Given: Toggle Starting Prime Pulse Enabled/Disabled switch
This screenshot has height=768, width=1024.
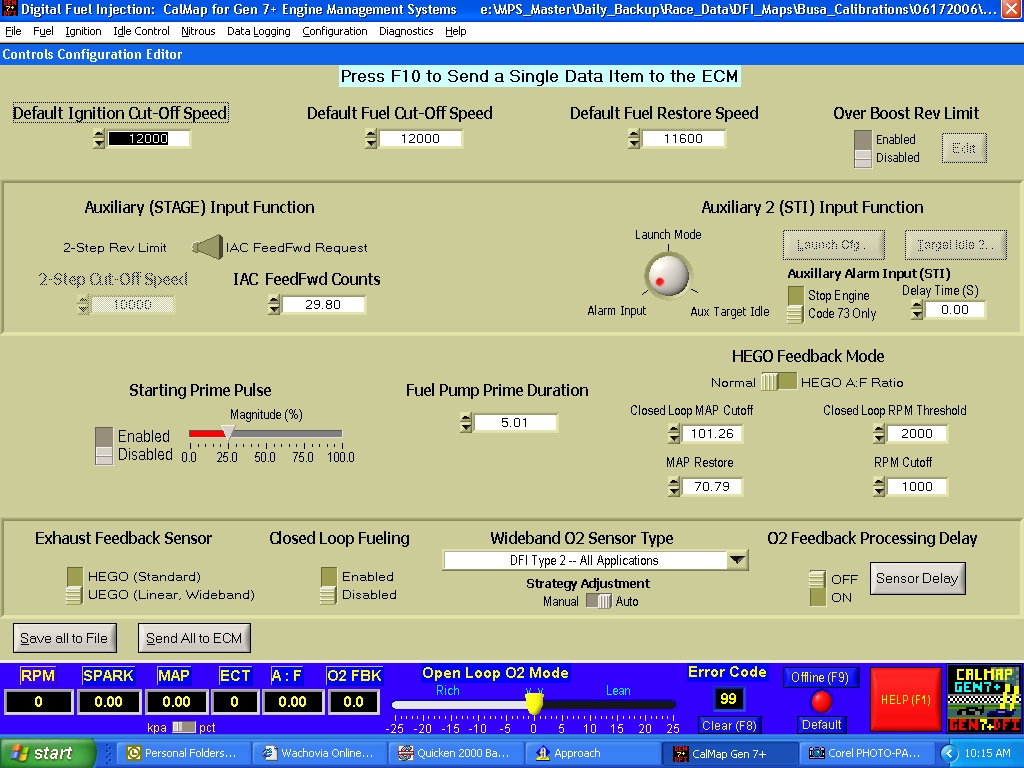Looking at the screenshot, I should click(x=104, y=446).
